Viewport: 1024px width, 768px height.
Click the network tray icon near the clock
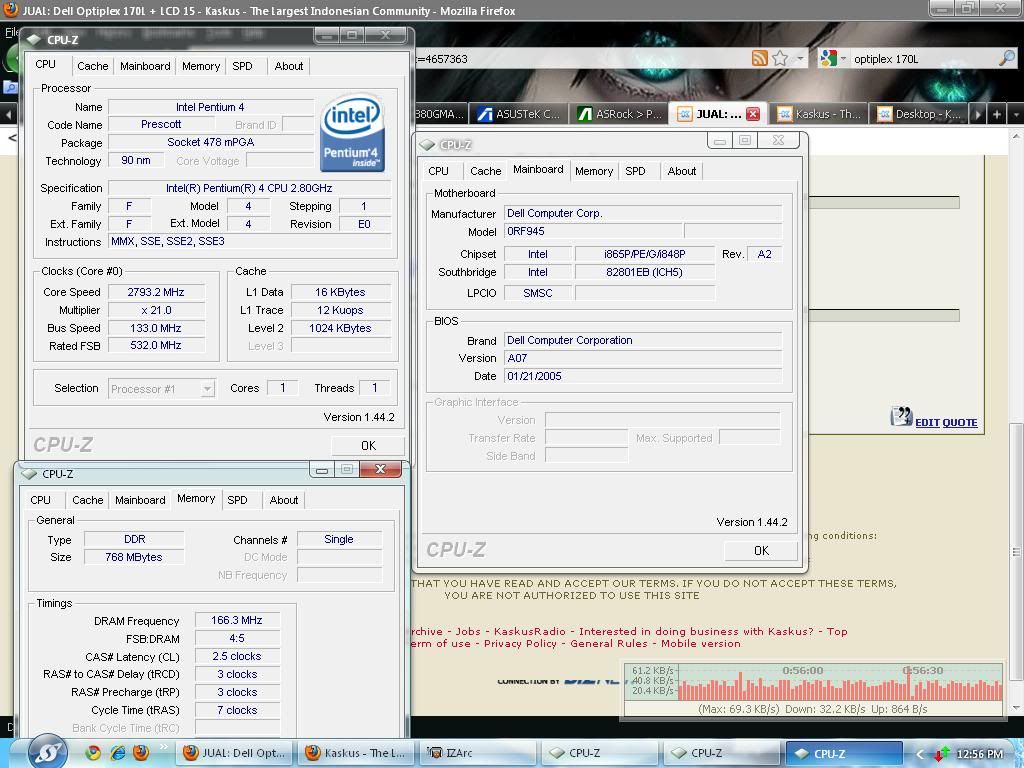tap(941, 754)
